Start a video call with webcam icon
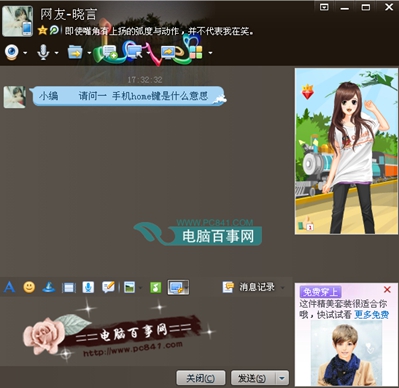Screen dimensions: 399x388 (x=11, y=52)
